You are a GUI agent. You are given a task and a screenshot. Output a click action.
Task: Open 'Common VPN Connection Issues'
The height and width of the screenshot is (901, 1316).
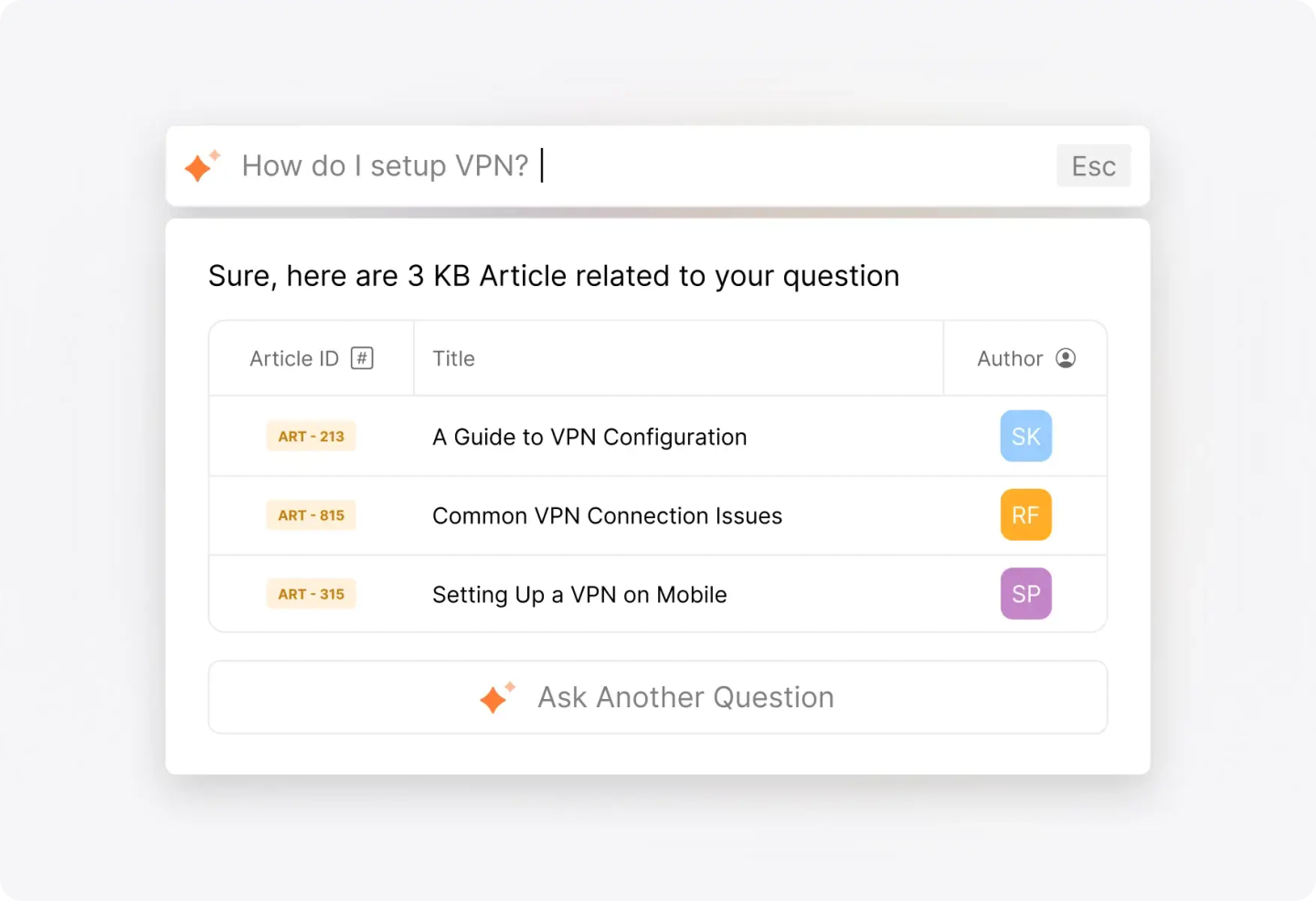(x=607, y=516)
